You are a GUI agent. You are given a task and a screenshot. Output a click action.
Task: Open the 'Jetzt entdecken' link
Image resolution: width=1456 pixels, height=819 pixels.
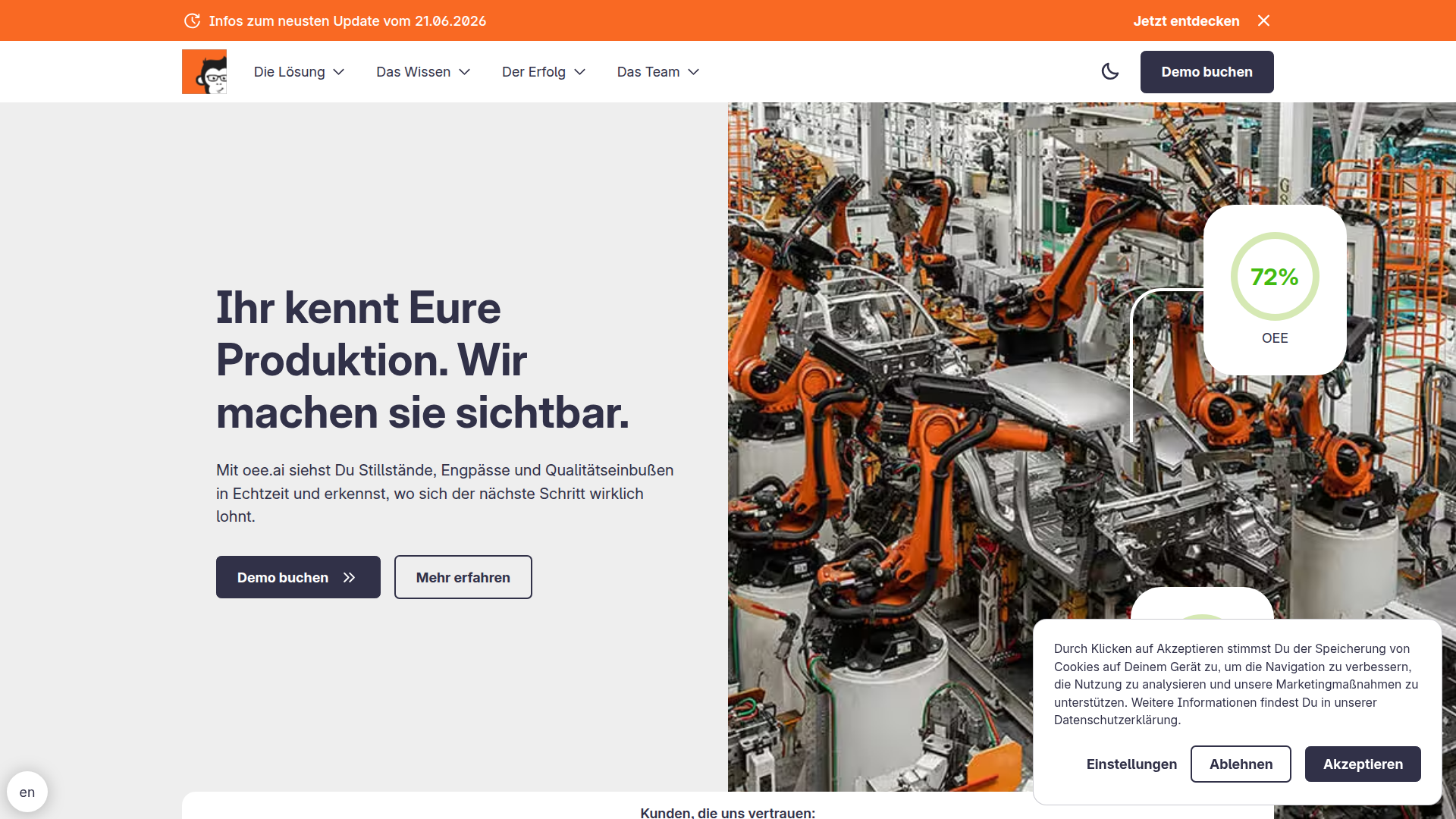pyautogui.click(x=1186, y=21)
